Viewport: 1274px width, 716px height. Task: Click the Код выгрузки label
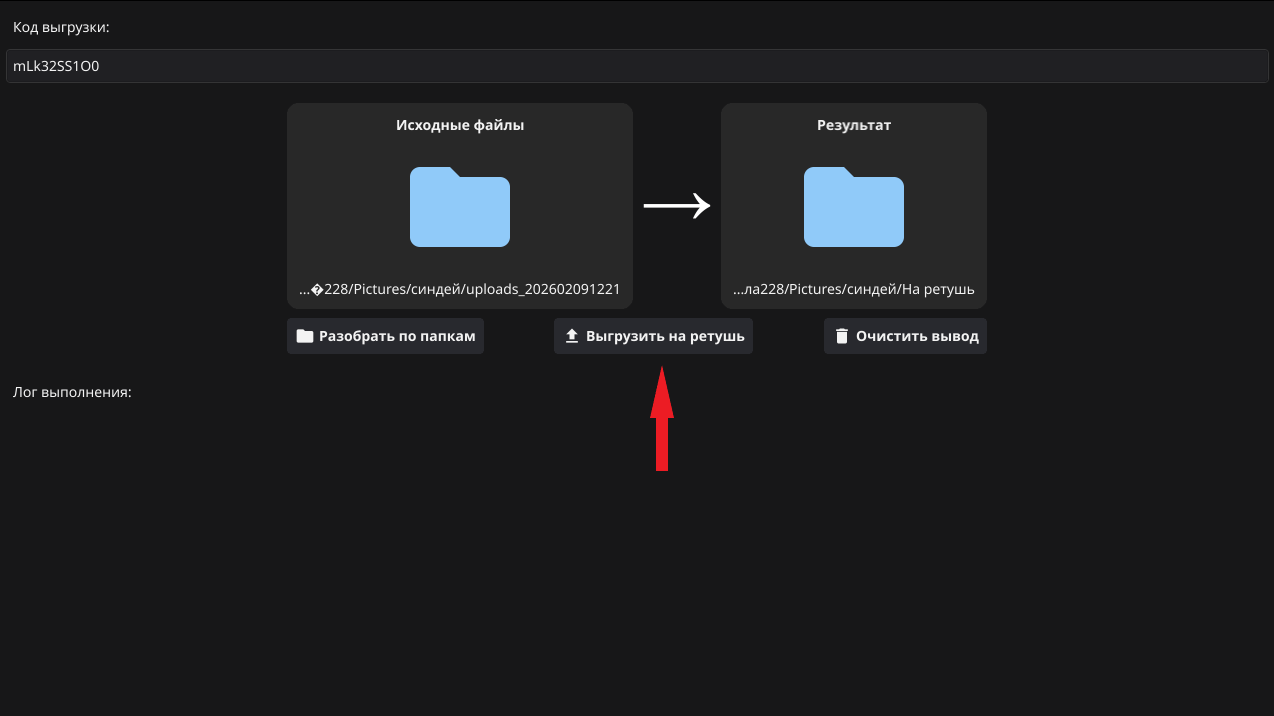[x=61, y=27]
